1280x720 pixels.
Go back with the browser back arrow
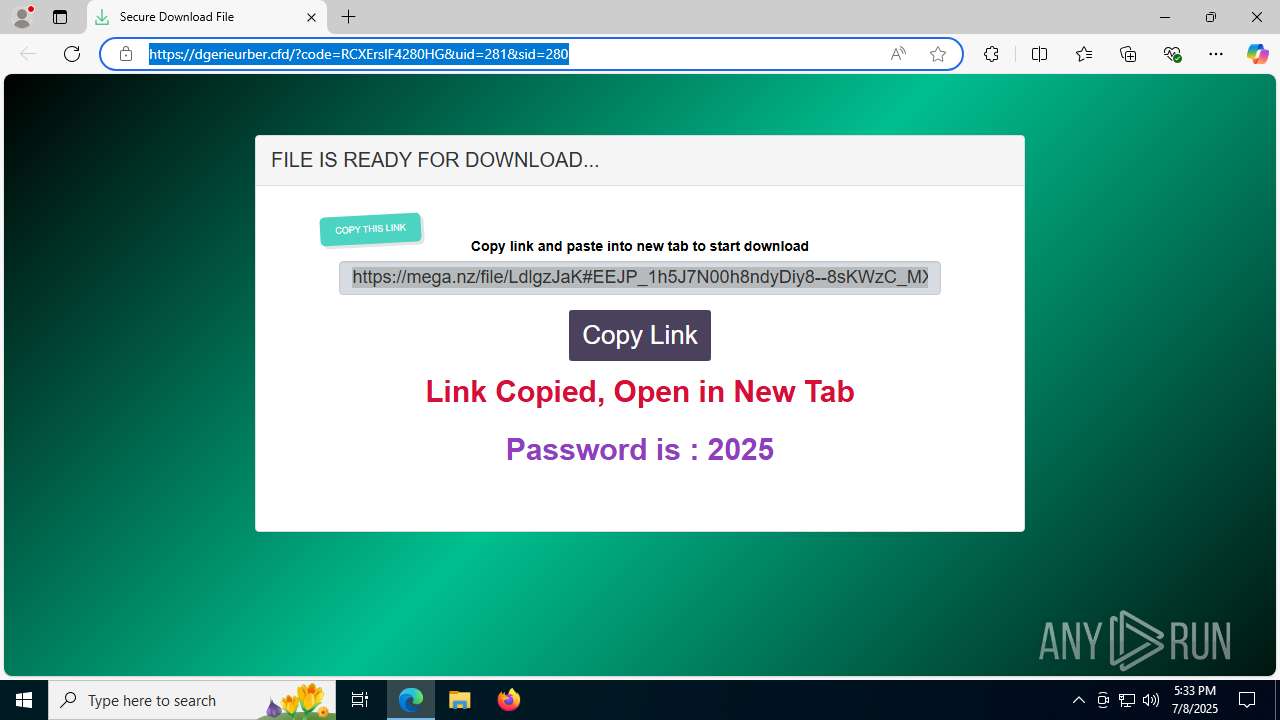pos(28,54)
